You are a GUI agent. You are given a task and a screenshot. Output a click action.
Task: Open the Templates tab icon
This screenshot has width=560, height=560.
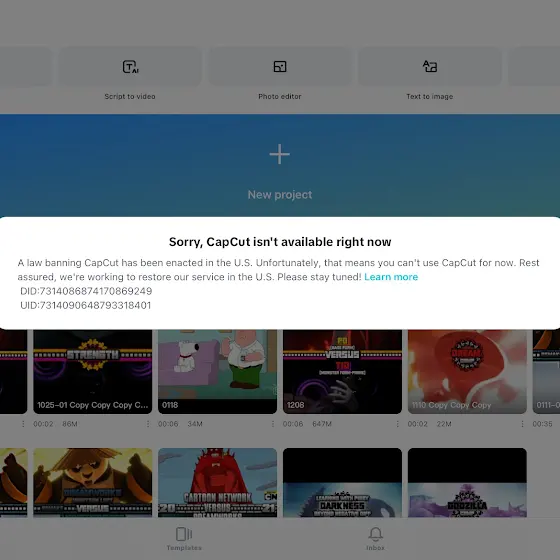click(184, 534)
